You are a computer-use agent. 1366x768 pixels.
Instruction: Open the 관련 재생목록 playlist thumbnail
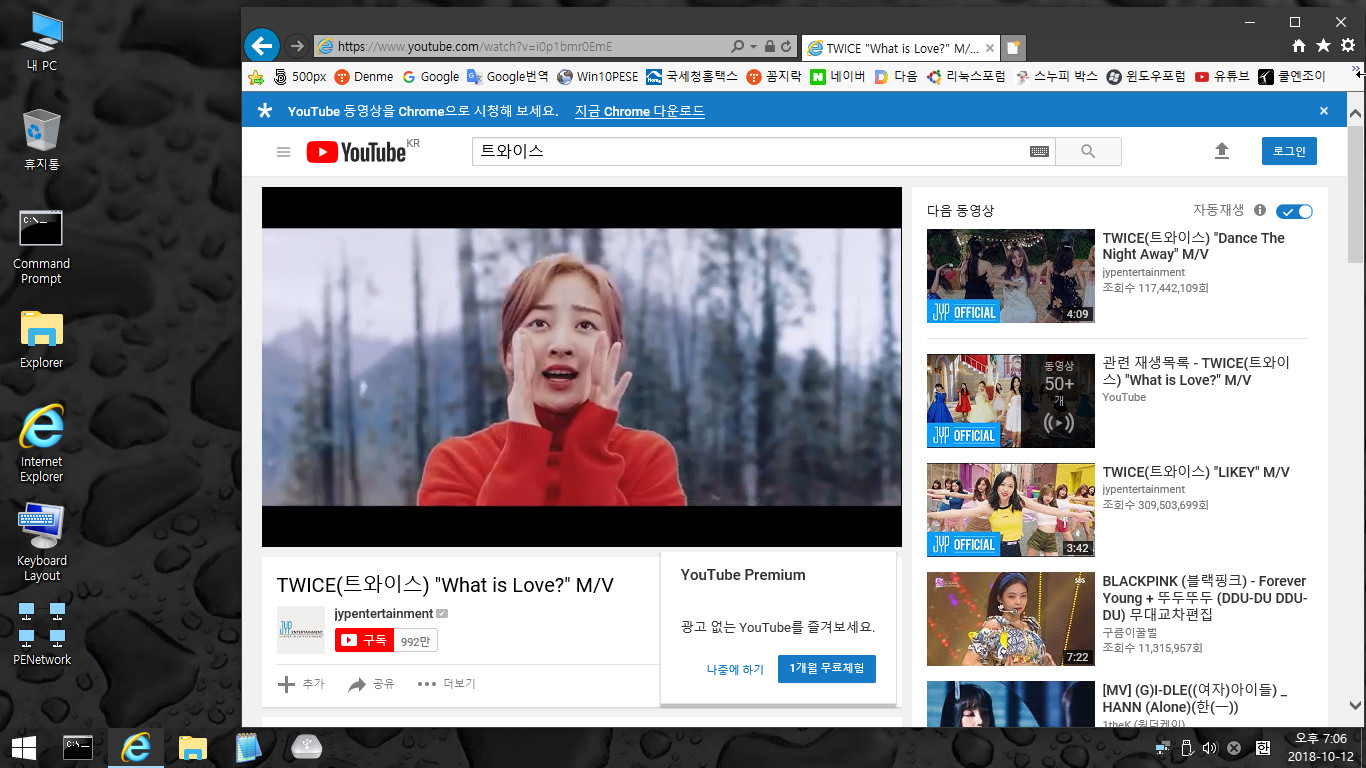point(1011,401)
